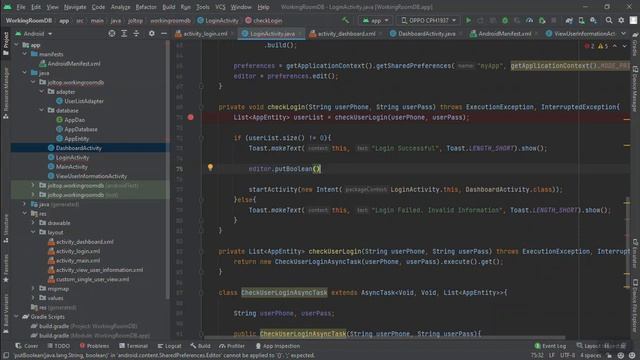
Task: Expand the drawable folder
Action: coord(33,223)
